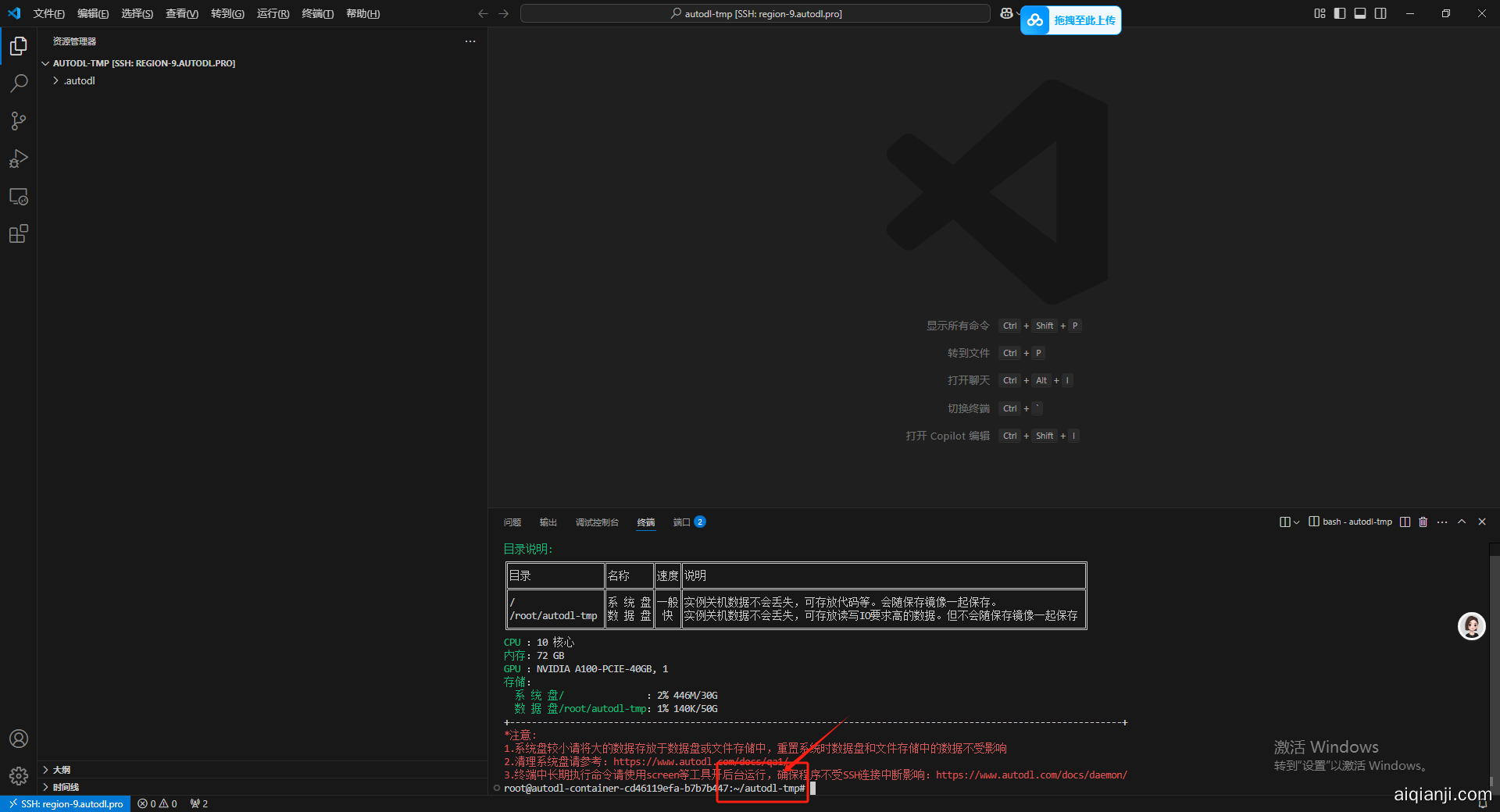1500x812 pixels.
Task: Open the 终端(T) menu
Action: [317, 13]
